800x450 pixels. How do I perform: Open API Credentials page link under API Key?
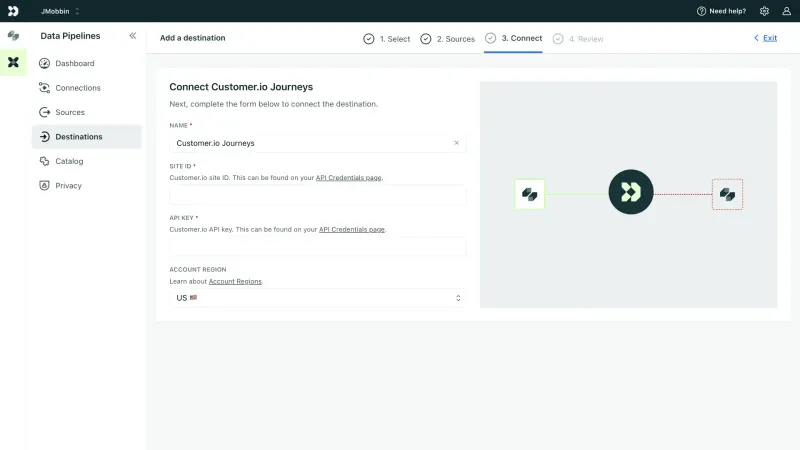352,230
